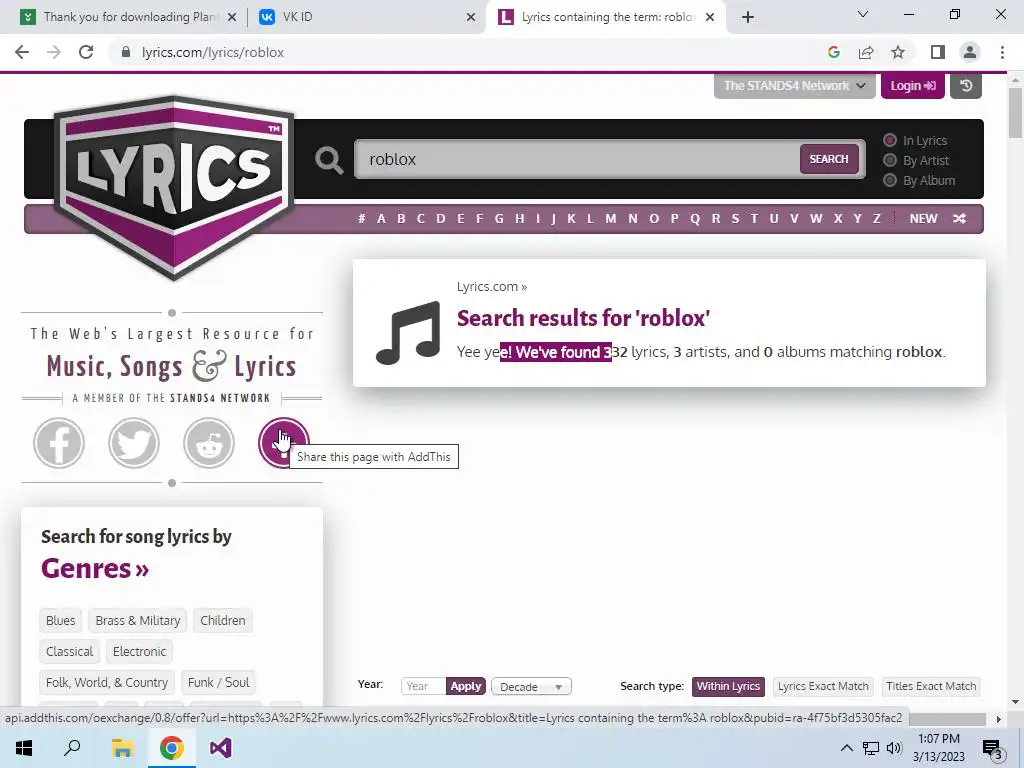Click the Lyrics shield logo

173,188
